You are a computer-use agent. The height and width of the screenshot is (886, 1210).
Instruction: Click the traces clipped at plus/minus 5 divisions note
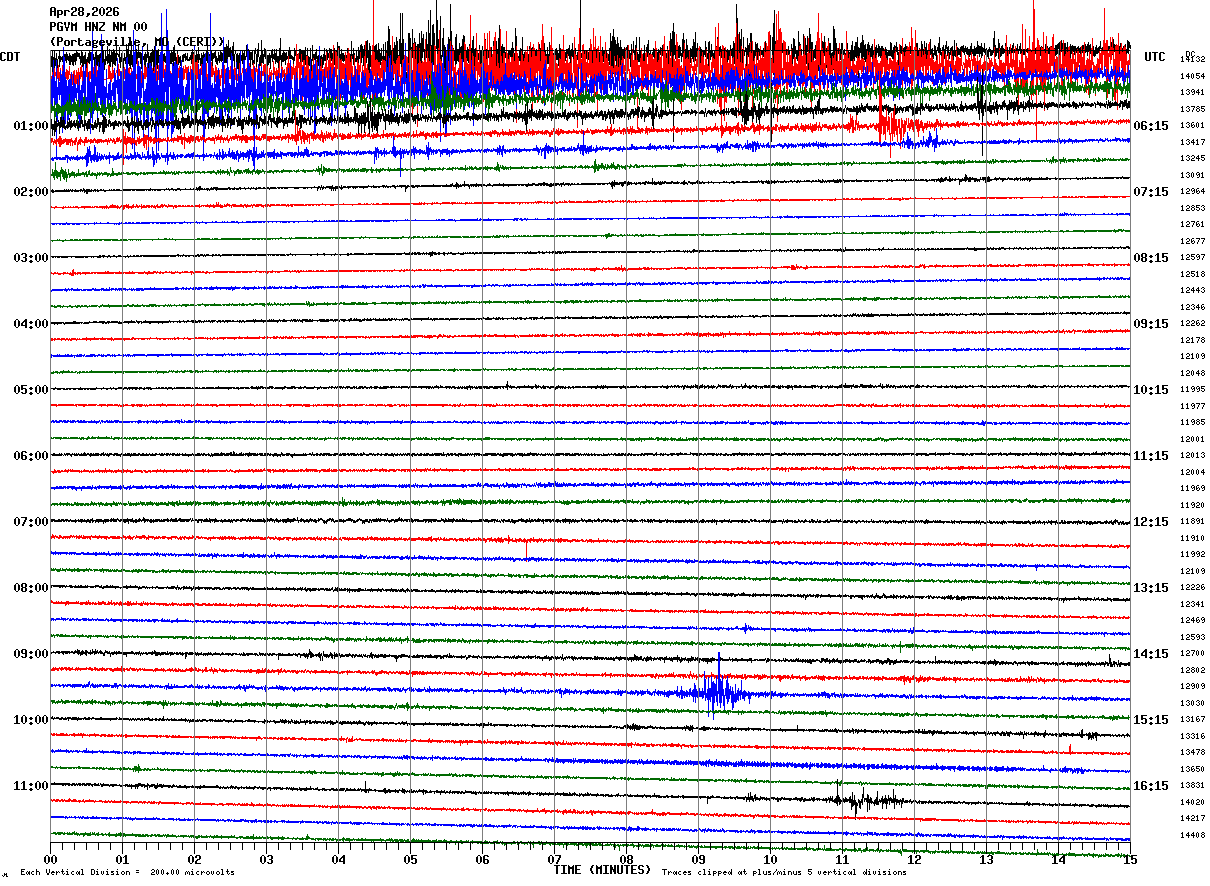[784, 873]
